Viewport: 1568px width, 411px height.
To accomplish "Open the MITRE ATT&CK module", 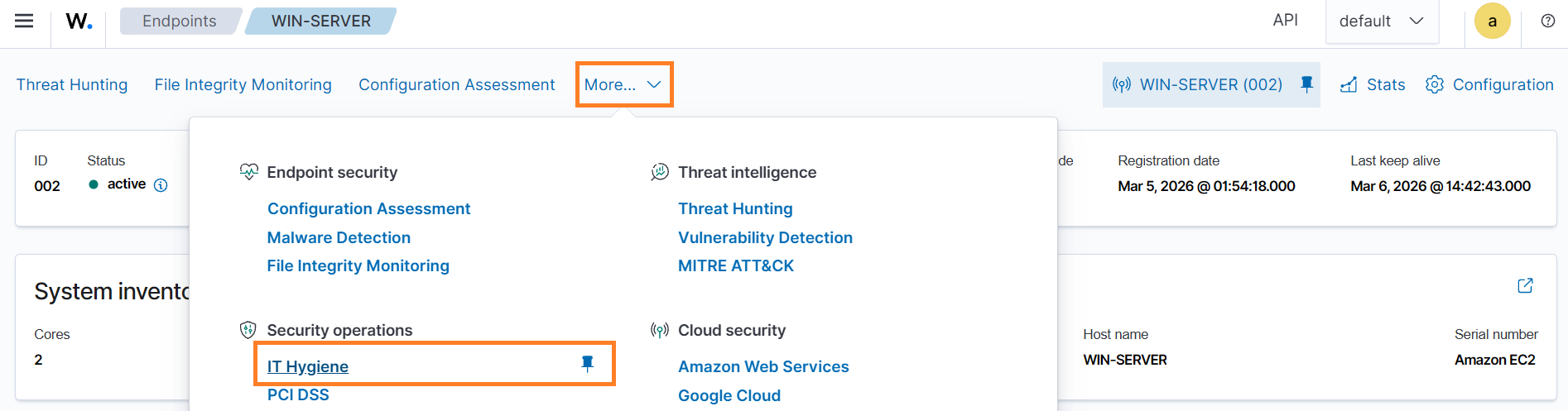I will [736, 265].
